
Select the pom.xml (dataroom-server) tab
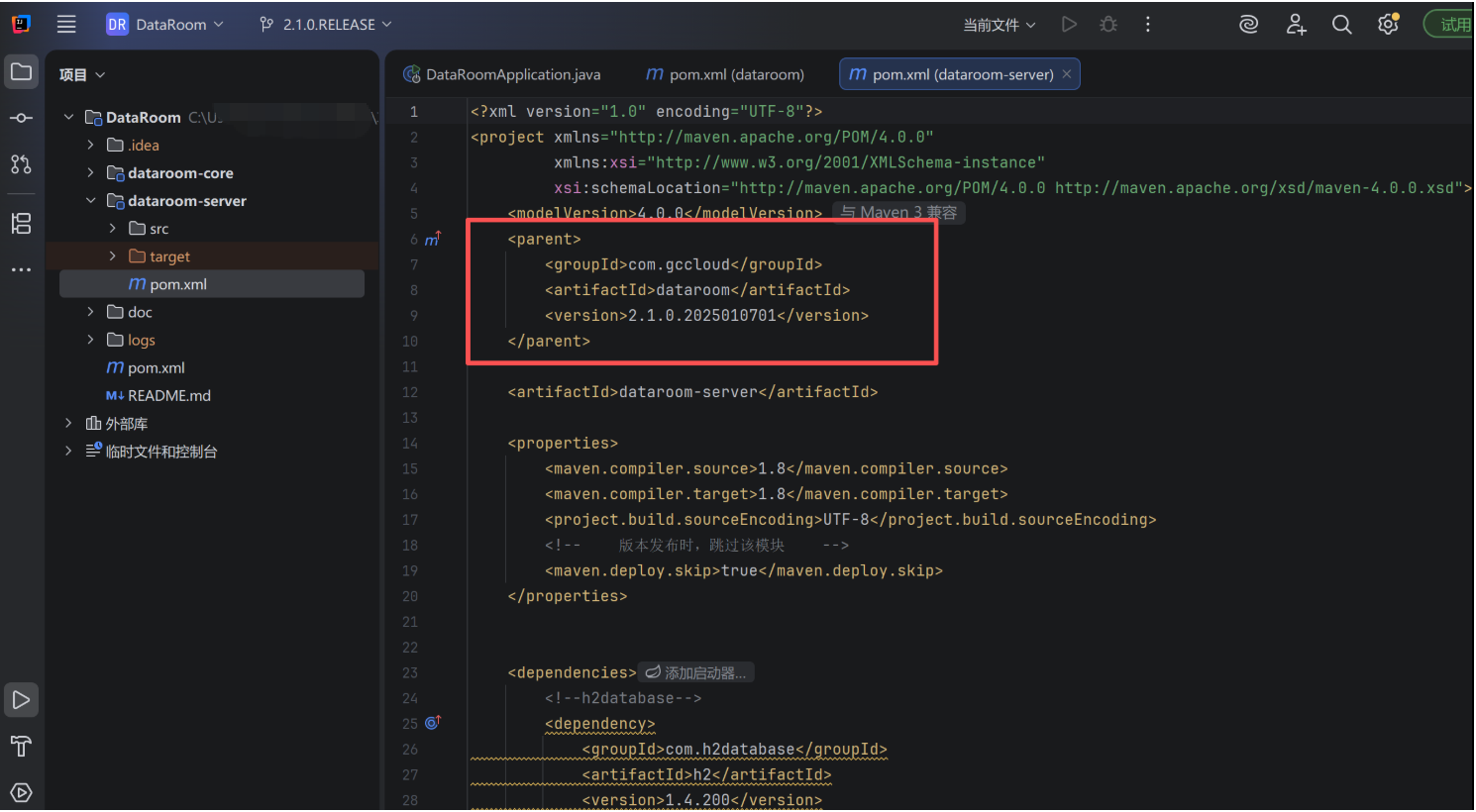point(960,74)
